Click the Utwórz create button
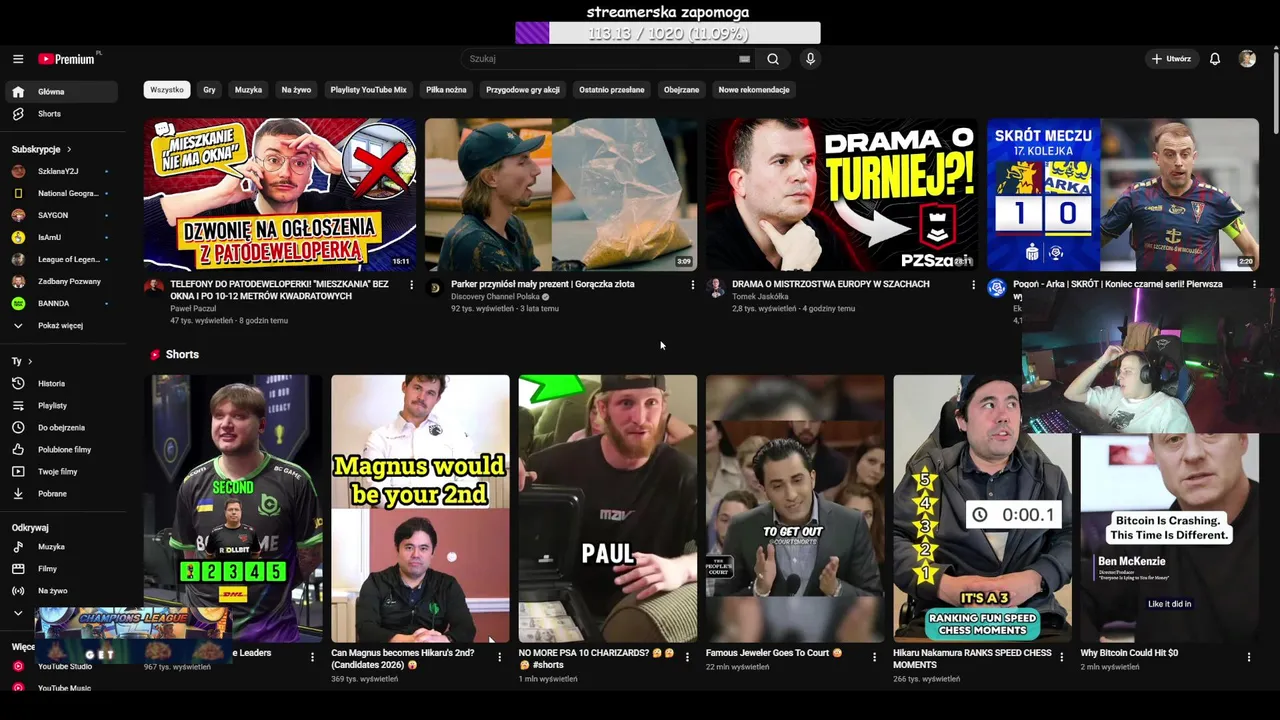The width and height of the screenshot is (1280, 720). click(1171, 59)
